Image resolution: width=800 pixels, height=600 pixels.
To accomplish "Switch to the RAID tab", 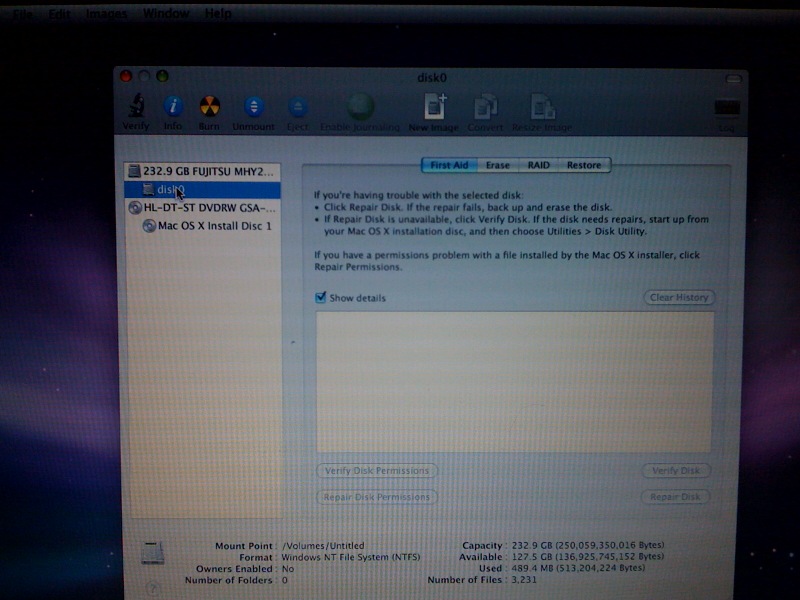I will 539,165.
